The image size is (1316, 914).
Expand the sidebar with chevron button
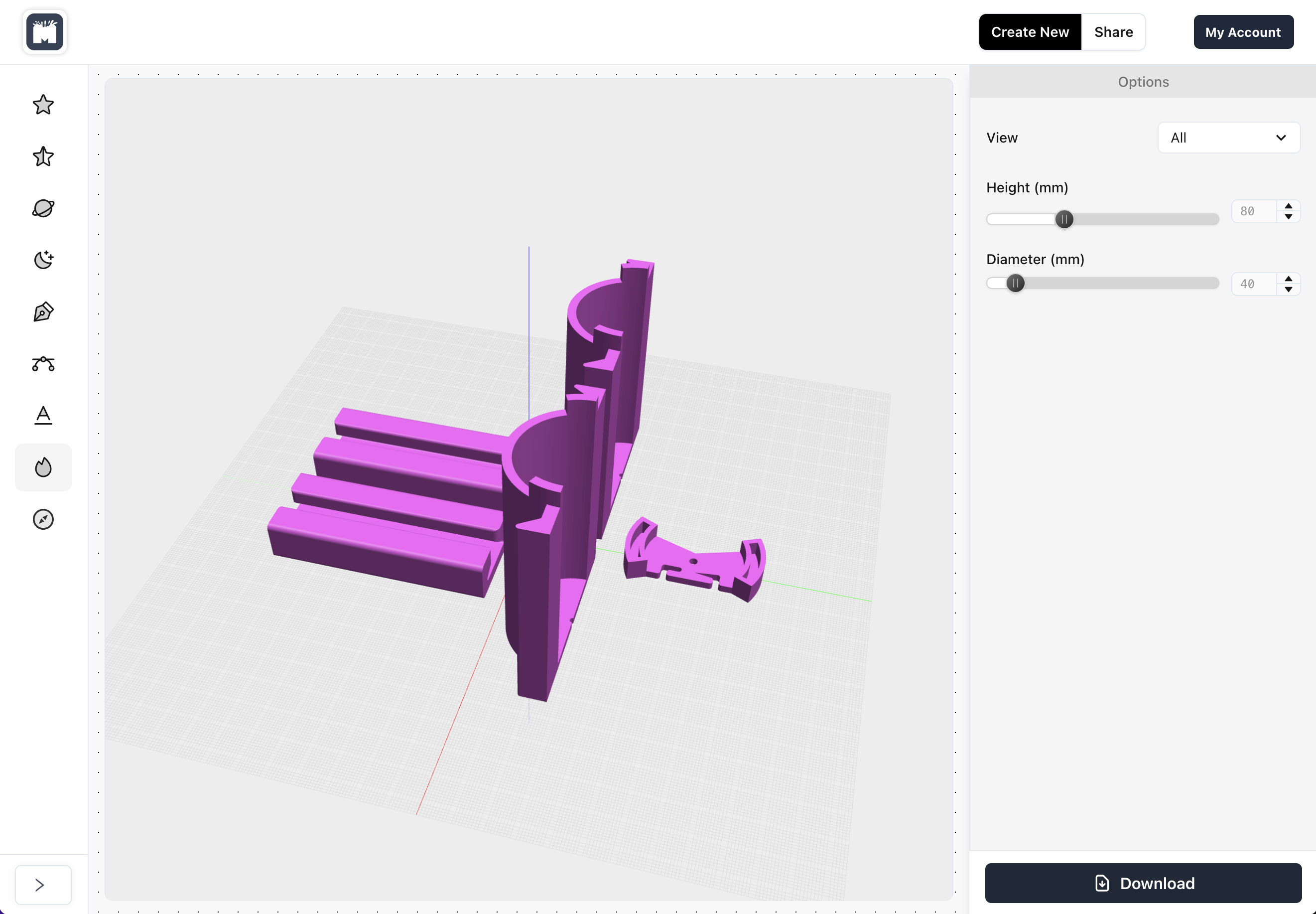40,885
